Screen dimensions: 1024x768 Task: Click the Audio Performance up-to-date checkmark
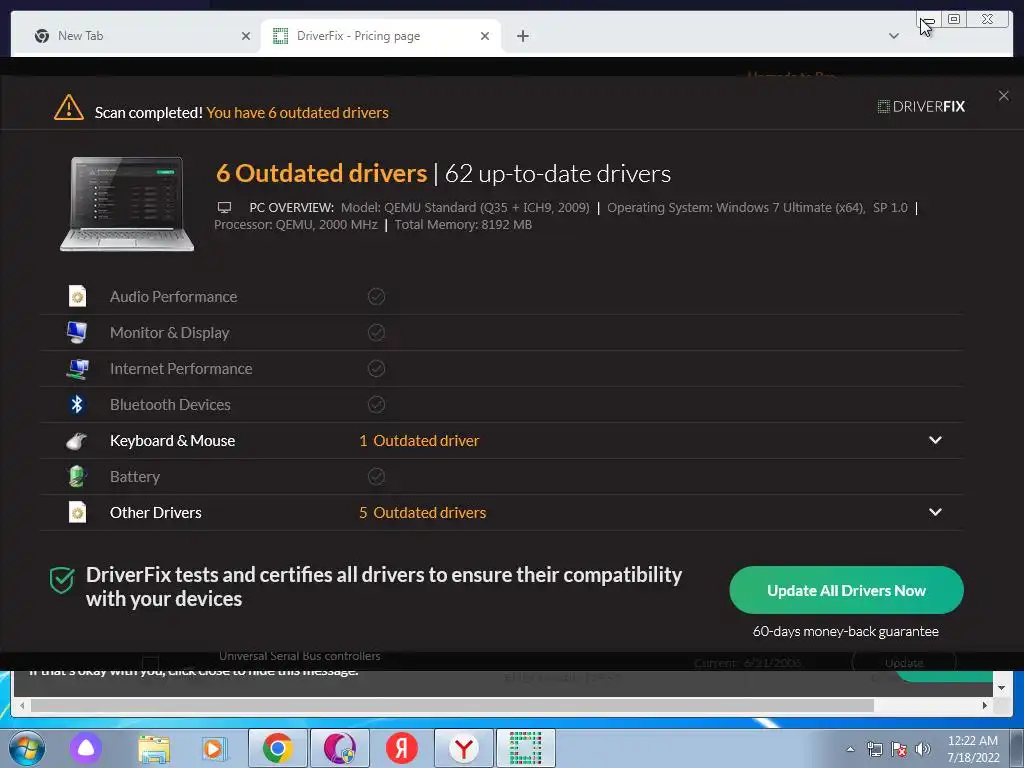point(376,296)
